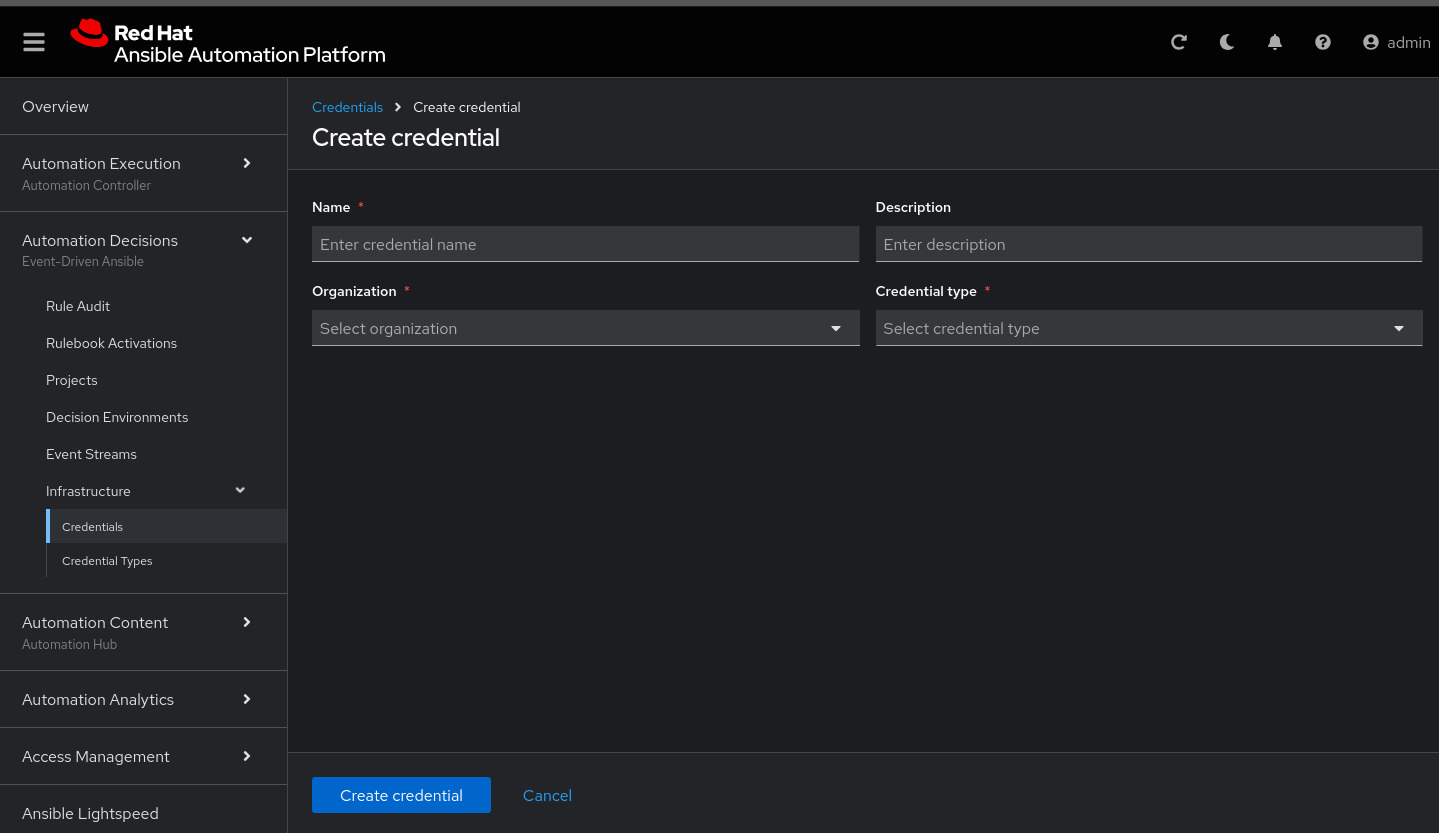
Task: Click the Cancel link
Action: pos(547,795)
